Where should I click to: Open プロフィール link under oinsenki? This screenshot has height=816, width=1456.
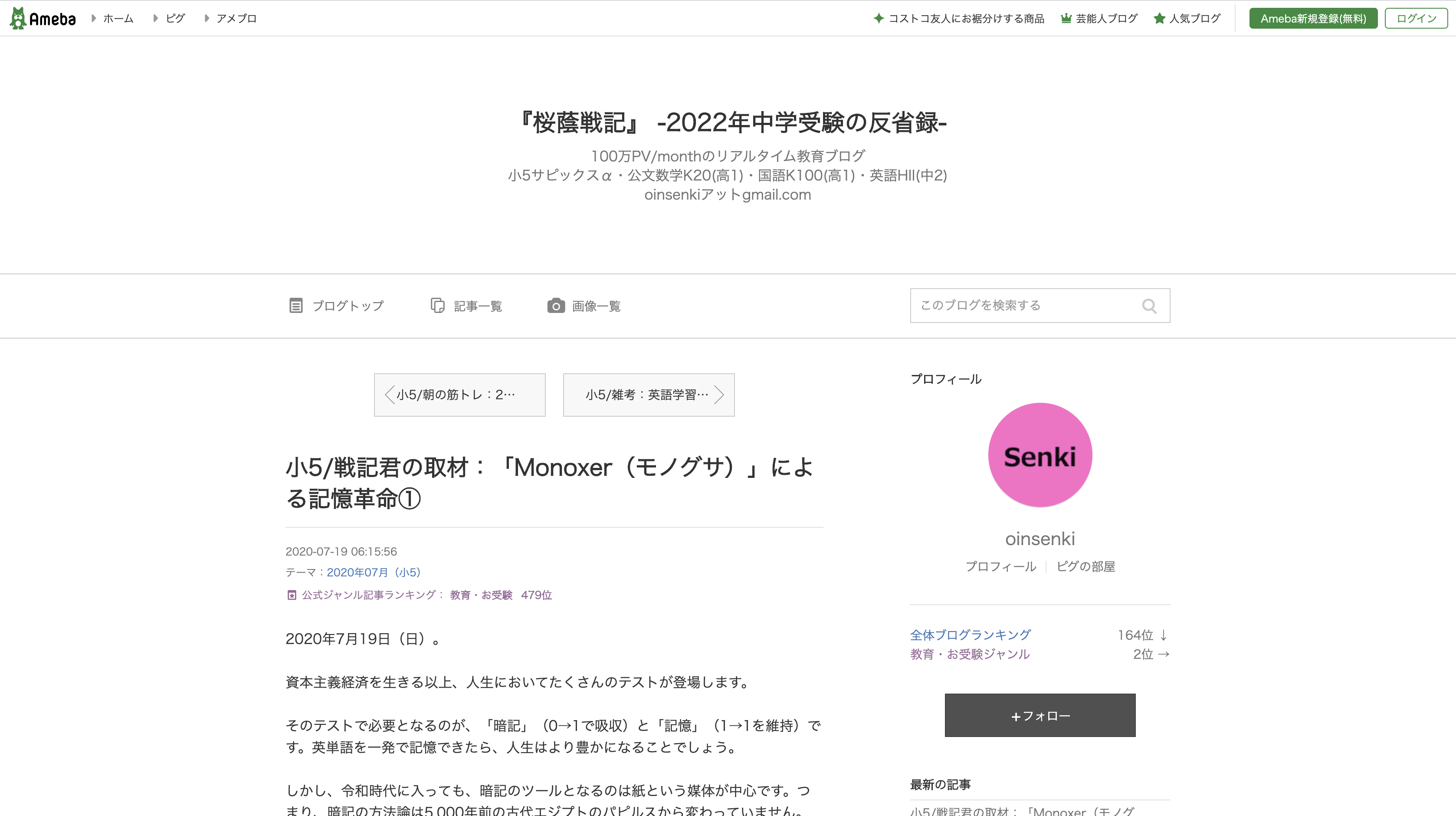coord(1000,566)
